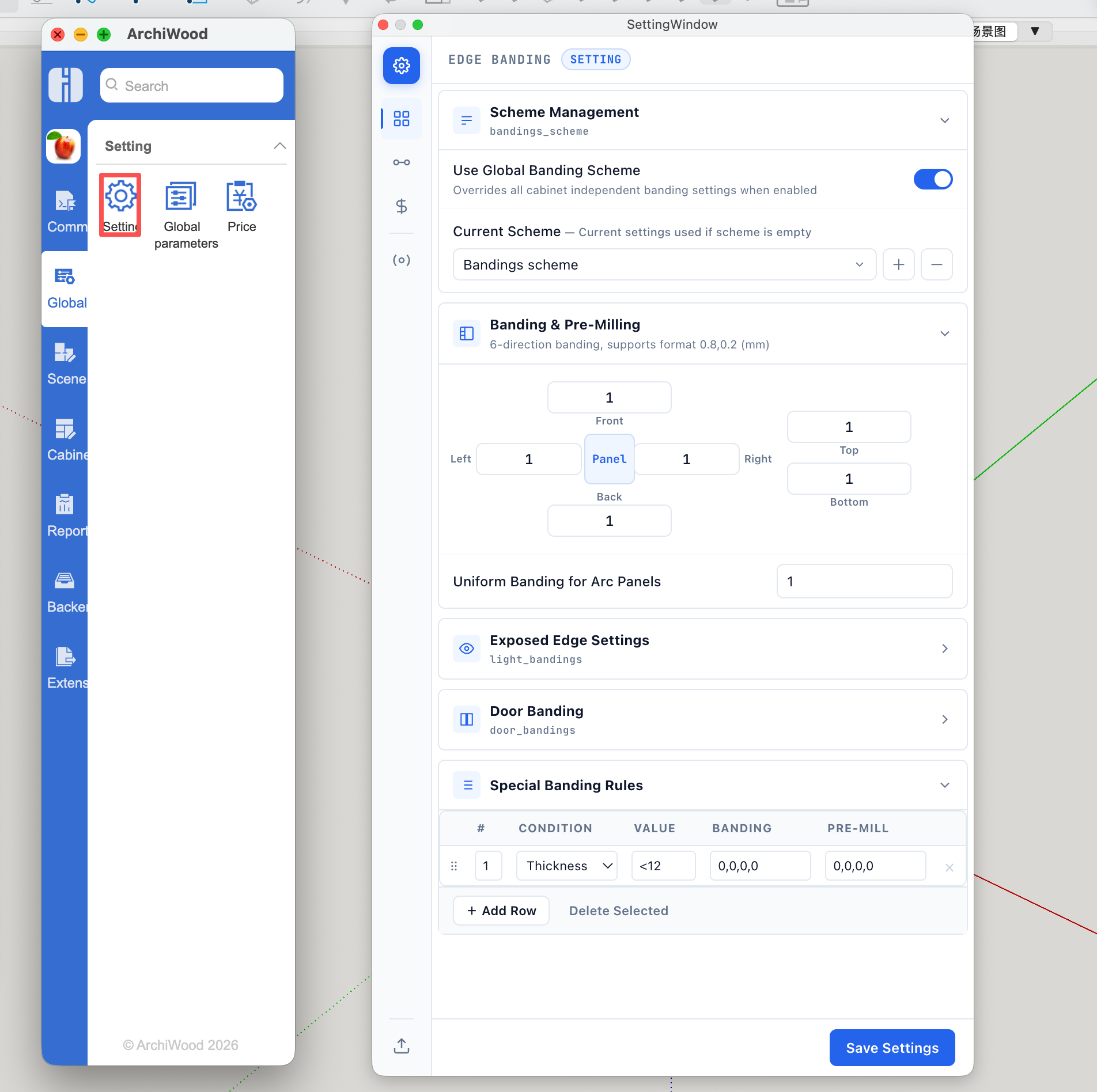Remove scheme with minus button
This screenshot has width=1097, height=1092.
[x=937, y=265]
